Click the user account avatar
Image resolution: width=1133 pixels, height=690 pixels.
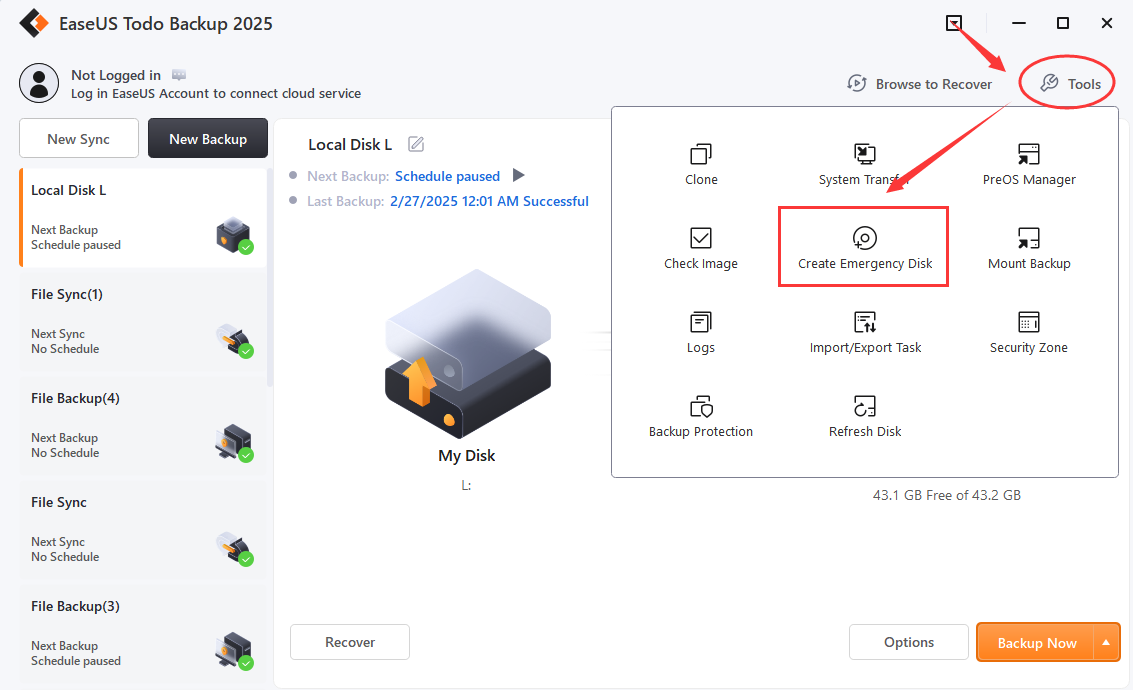point(39,83)
